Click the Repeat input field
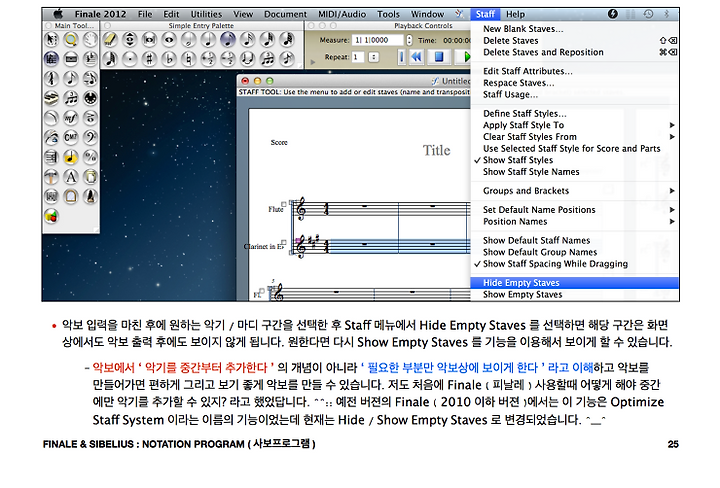This screenshot has height=488, width=720. click(358, 57)
